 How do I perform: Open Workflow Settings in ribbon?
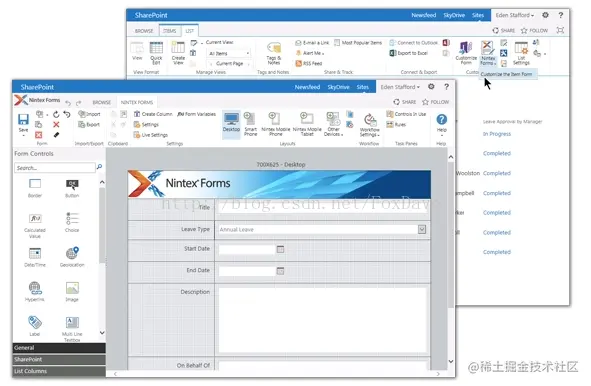click(369, 125)
